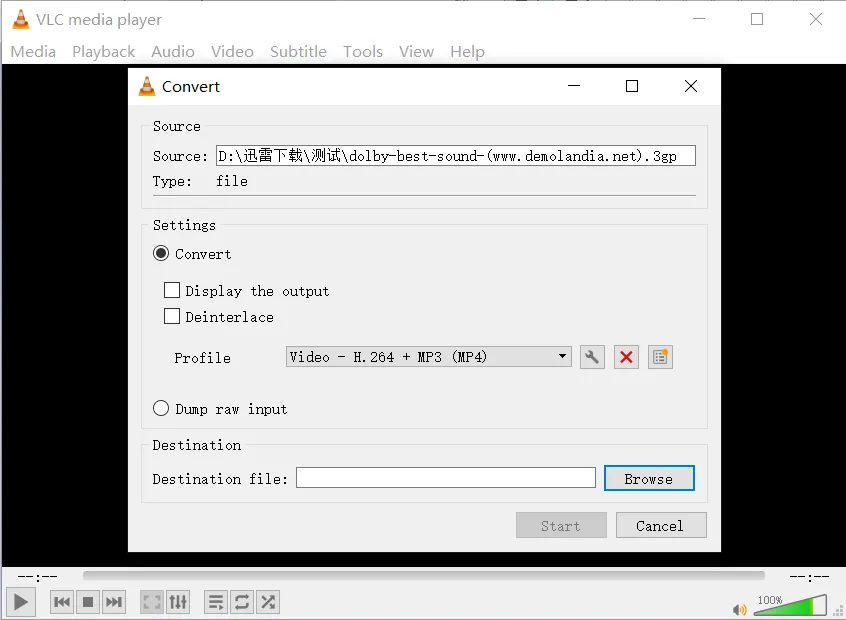This screenshot has width=846, height=620.
Task: Toggle loop repeat mode
Action: [x=242, y=602]
